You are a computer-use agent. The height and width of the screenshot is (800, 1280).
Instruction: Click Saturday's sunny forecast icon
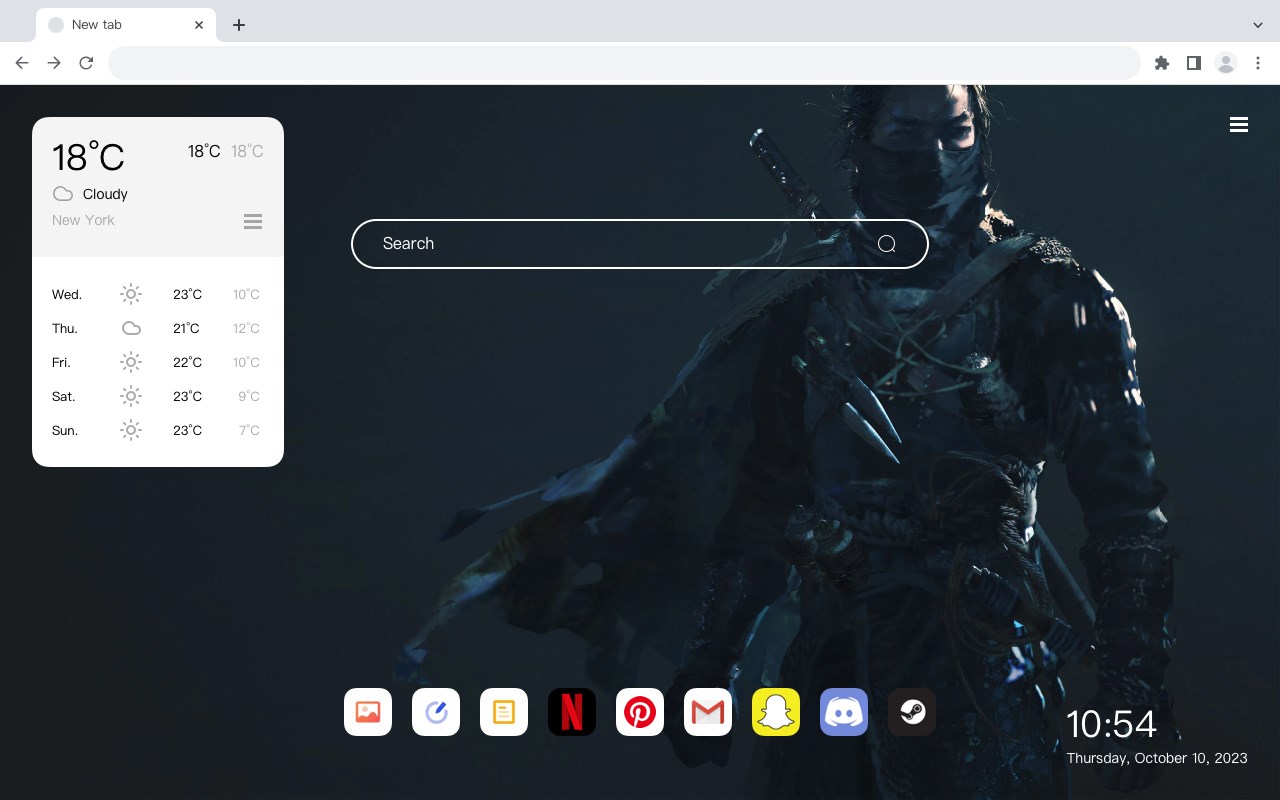[x=131, y=396]
